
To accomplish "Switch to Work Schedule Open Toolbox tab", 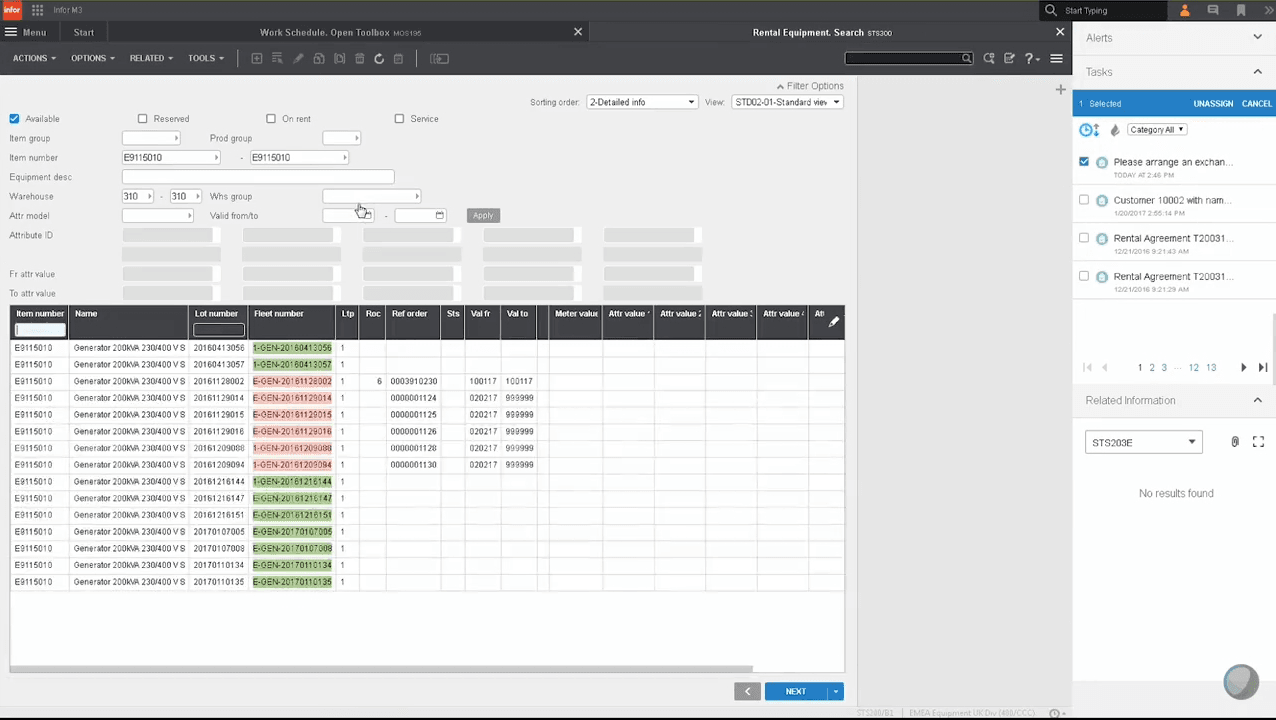I will pos(340,32).
